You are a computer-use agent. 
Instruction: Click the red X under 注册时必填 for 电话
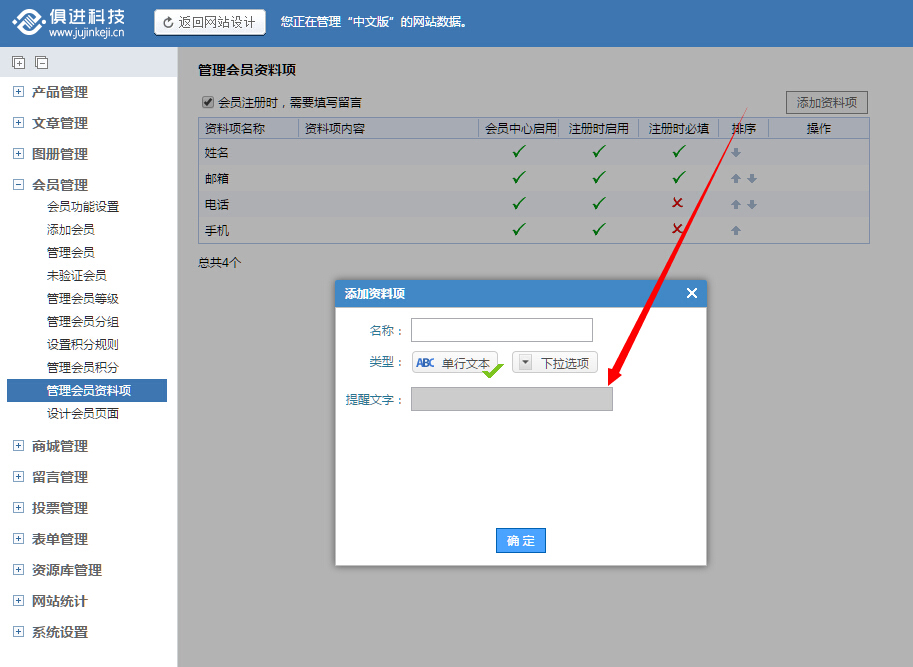pyautogui.click(x=678, y=203)
